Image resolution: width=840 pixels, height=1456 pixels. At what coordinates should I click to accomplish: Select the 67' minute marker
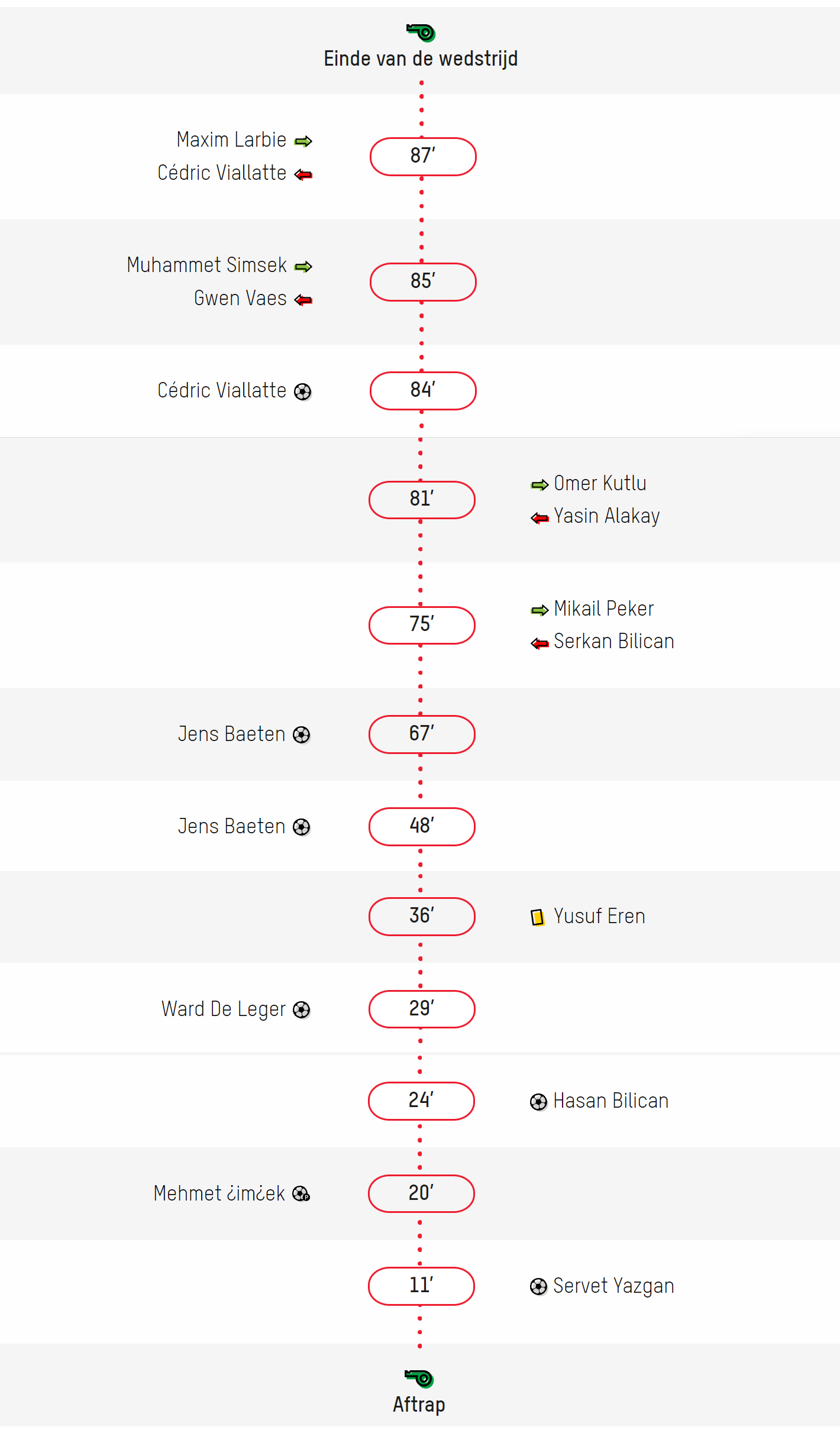coord(422,735)
